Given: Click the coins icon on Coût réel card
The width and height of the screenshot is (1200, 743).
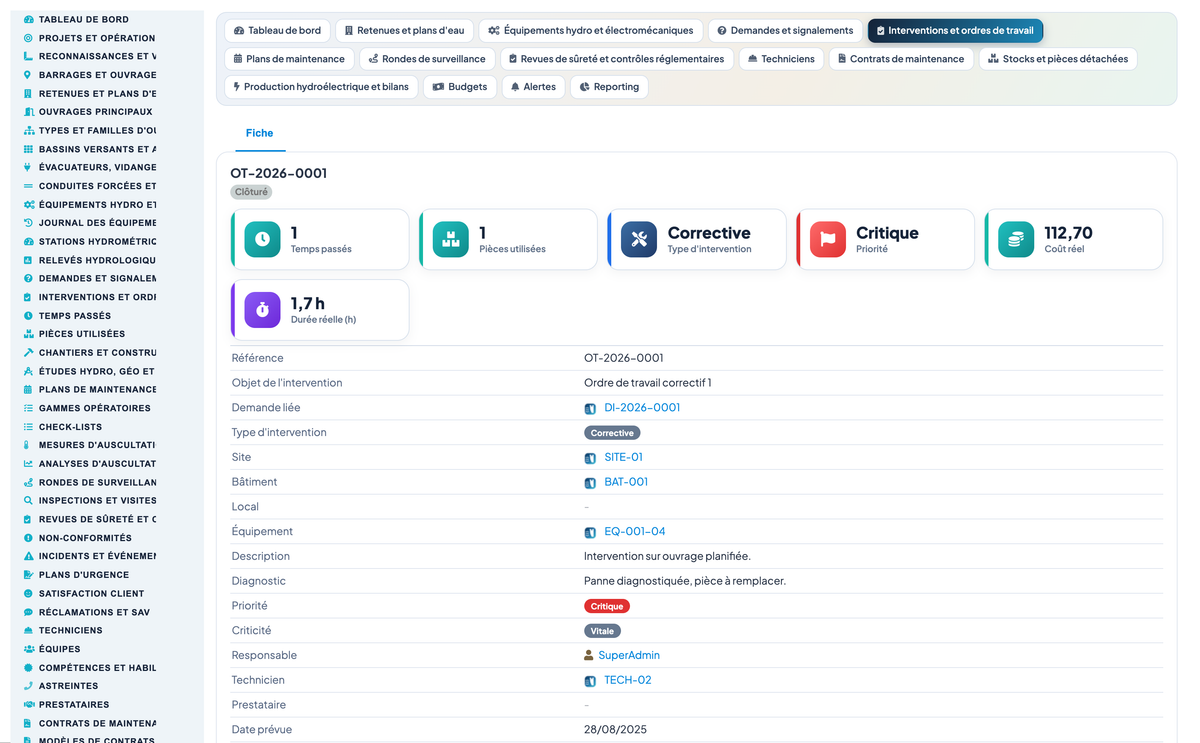Looking at the screenshot, I should click(1016, 239).
